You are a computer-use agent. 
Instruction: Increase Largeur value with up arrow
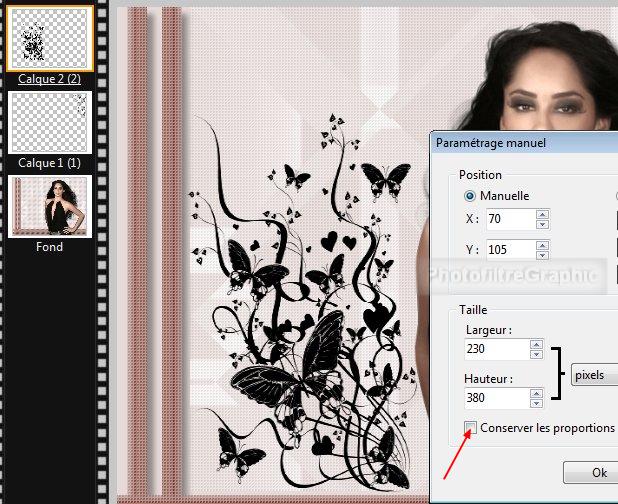536,344
